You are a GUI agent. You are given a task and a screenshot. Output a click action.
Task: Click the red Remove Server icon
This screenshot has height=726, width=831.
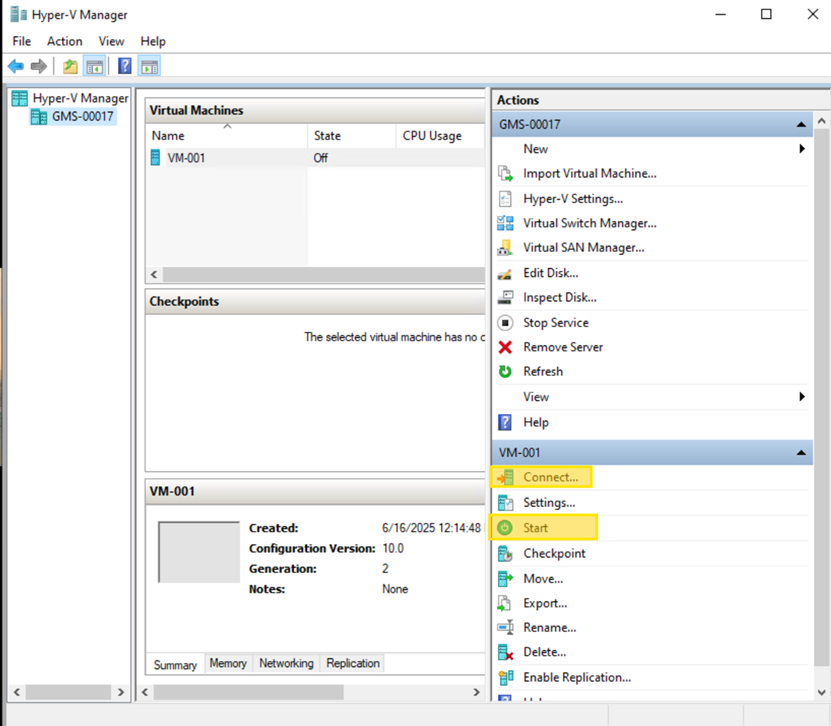(x=505, y=348)
